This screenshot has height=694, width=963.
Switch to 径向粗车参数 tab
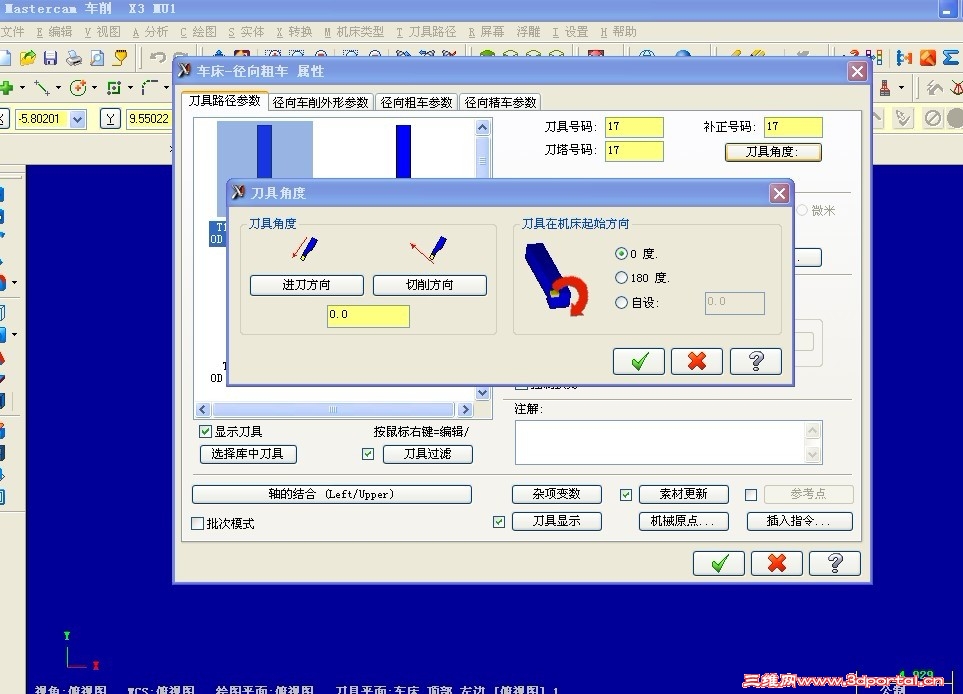pyautogui.click(x=416, y=103)
